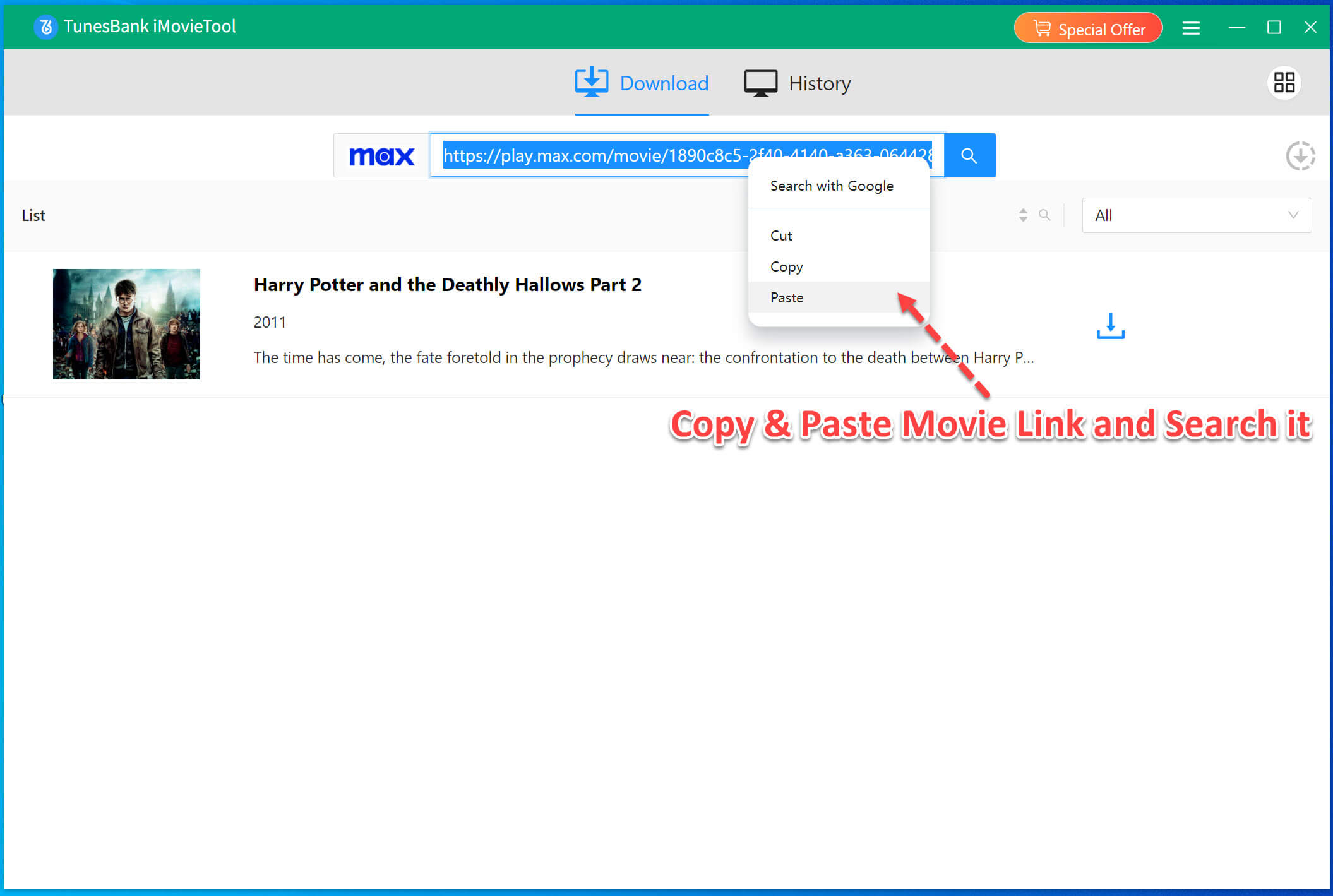Click the 2011 year text
The height and width of the screenshot is (896, 1333).
(x=270, y=323)
